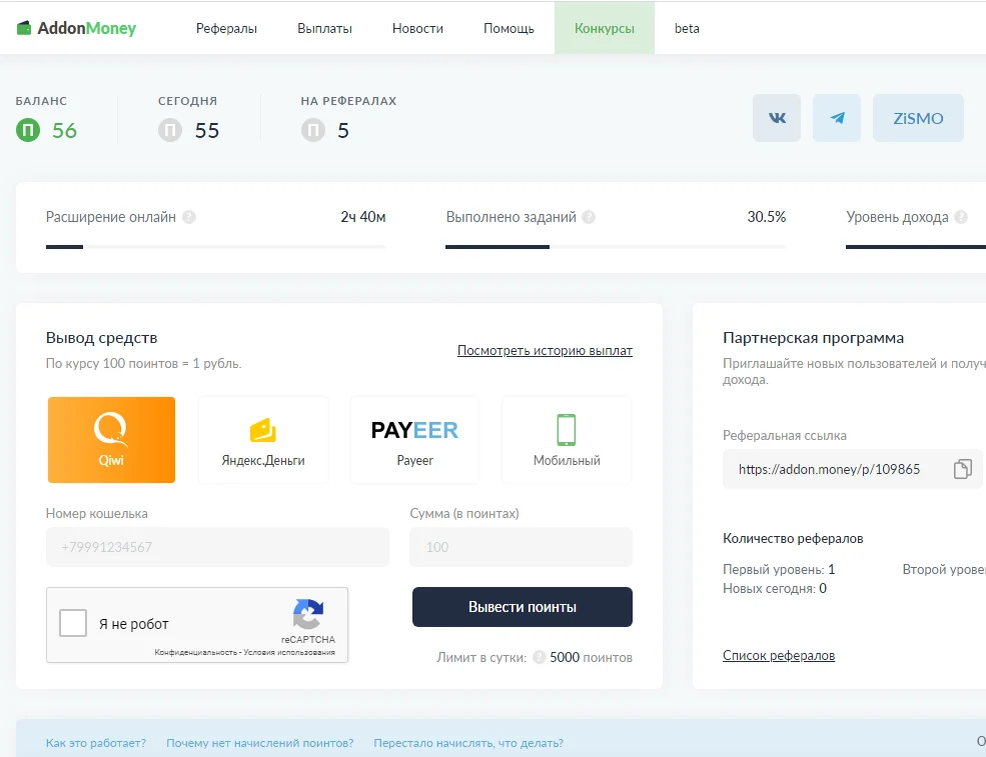986x757 pixels.
Task: Show help for Лимит в сутки
Action: [x=539, y=657]
